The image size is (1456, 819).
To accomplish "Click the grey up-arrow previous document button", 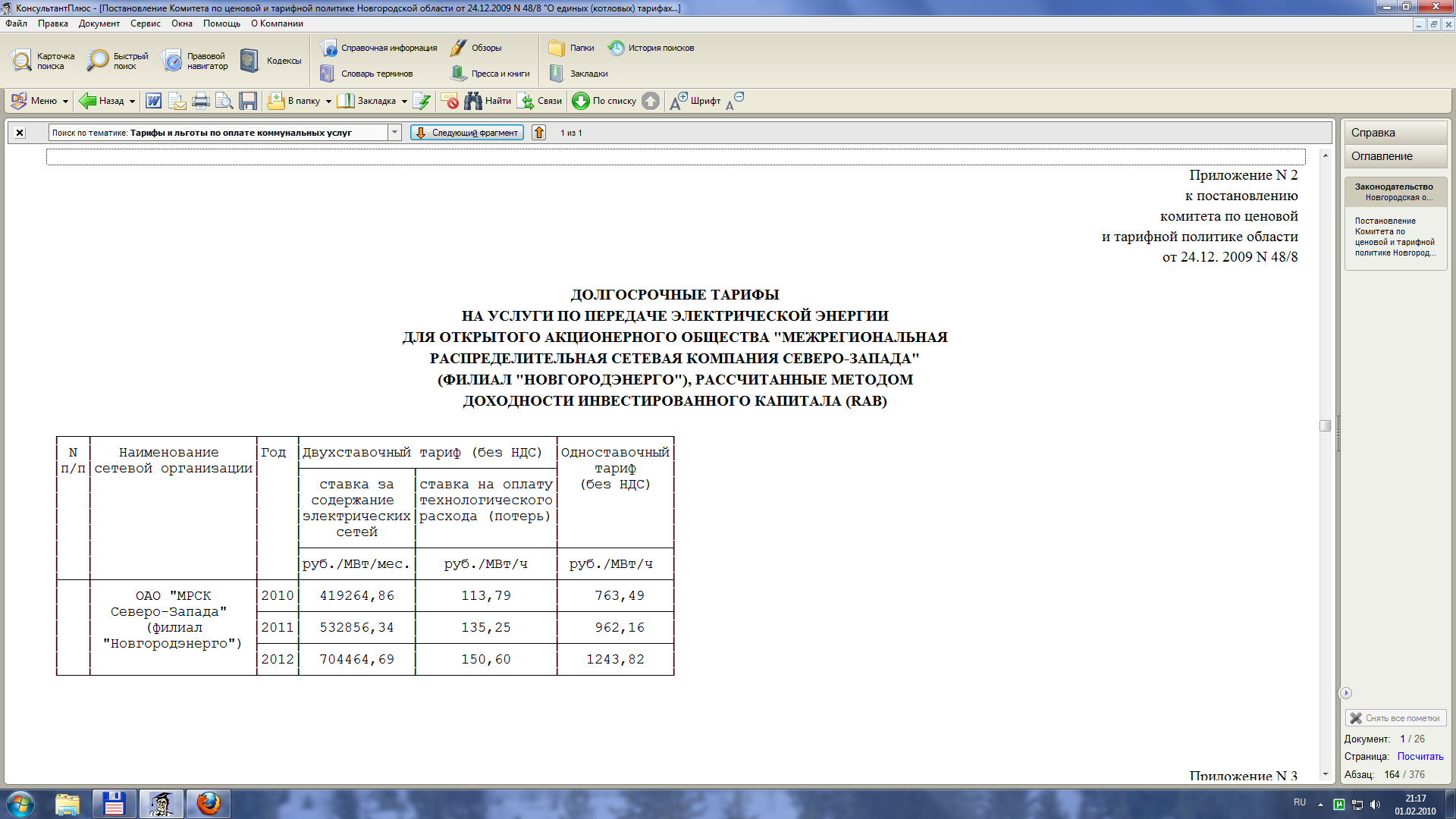I will pyautogui.click(x=651, y=101).
